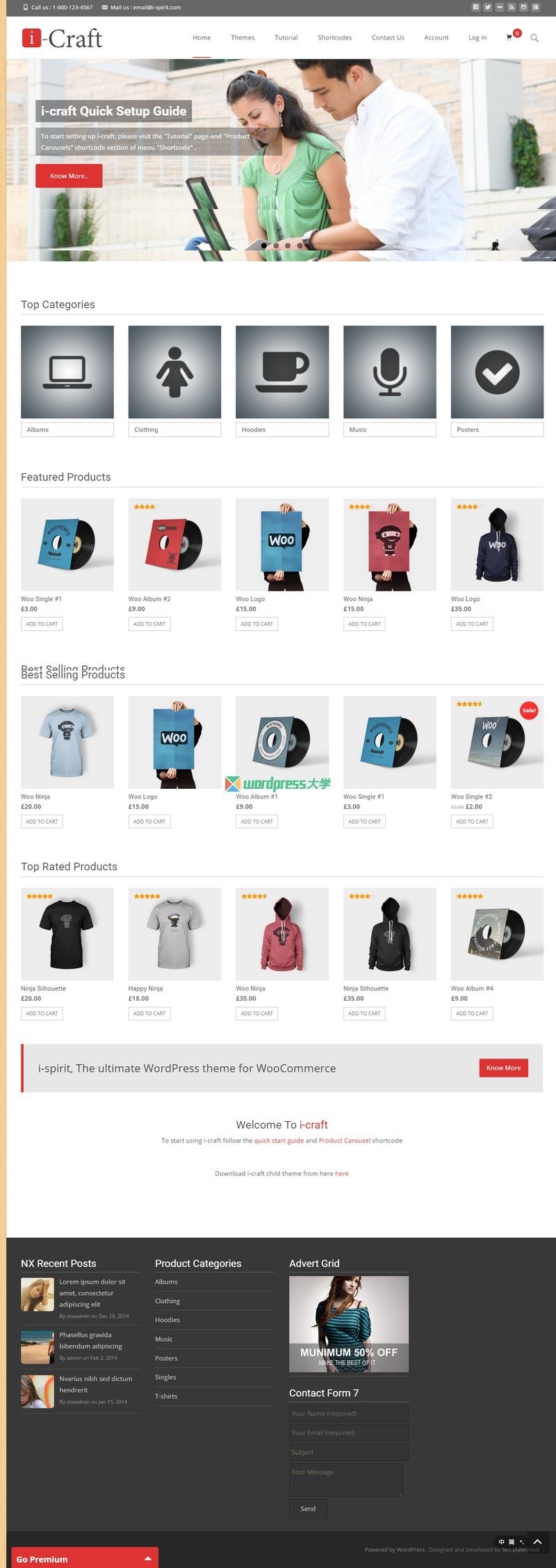Open the Themes menu item

click(243, 38)
